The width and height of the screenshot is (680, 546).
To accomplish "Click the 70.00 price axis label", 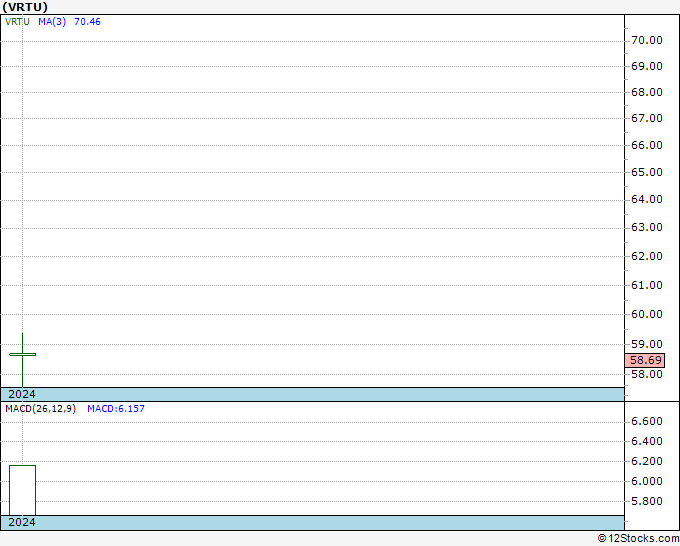I will [x=647, y=40].
